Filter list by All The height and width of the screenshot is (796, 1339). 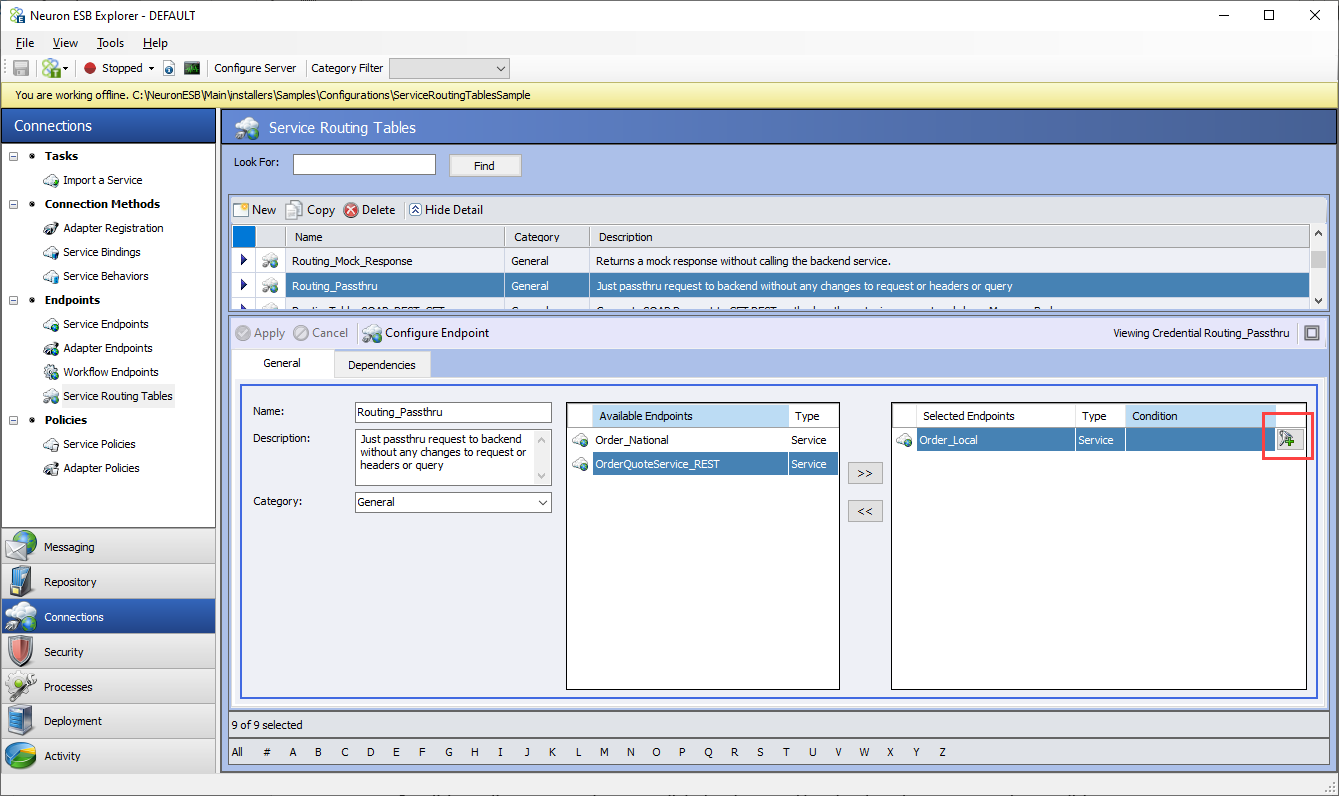pyautogui.click(x=237, y=752)
